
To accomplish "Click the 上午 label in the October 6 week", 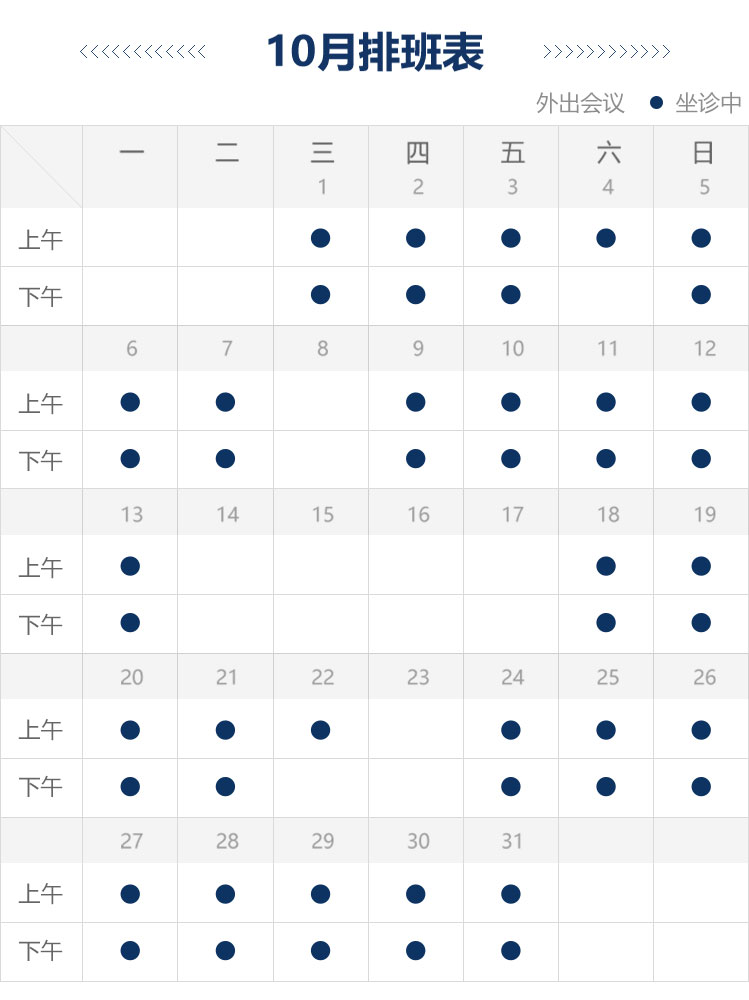I will coord(41,404).
